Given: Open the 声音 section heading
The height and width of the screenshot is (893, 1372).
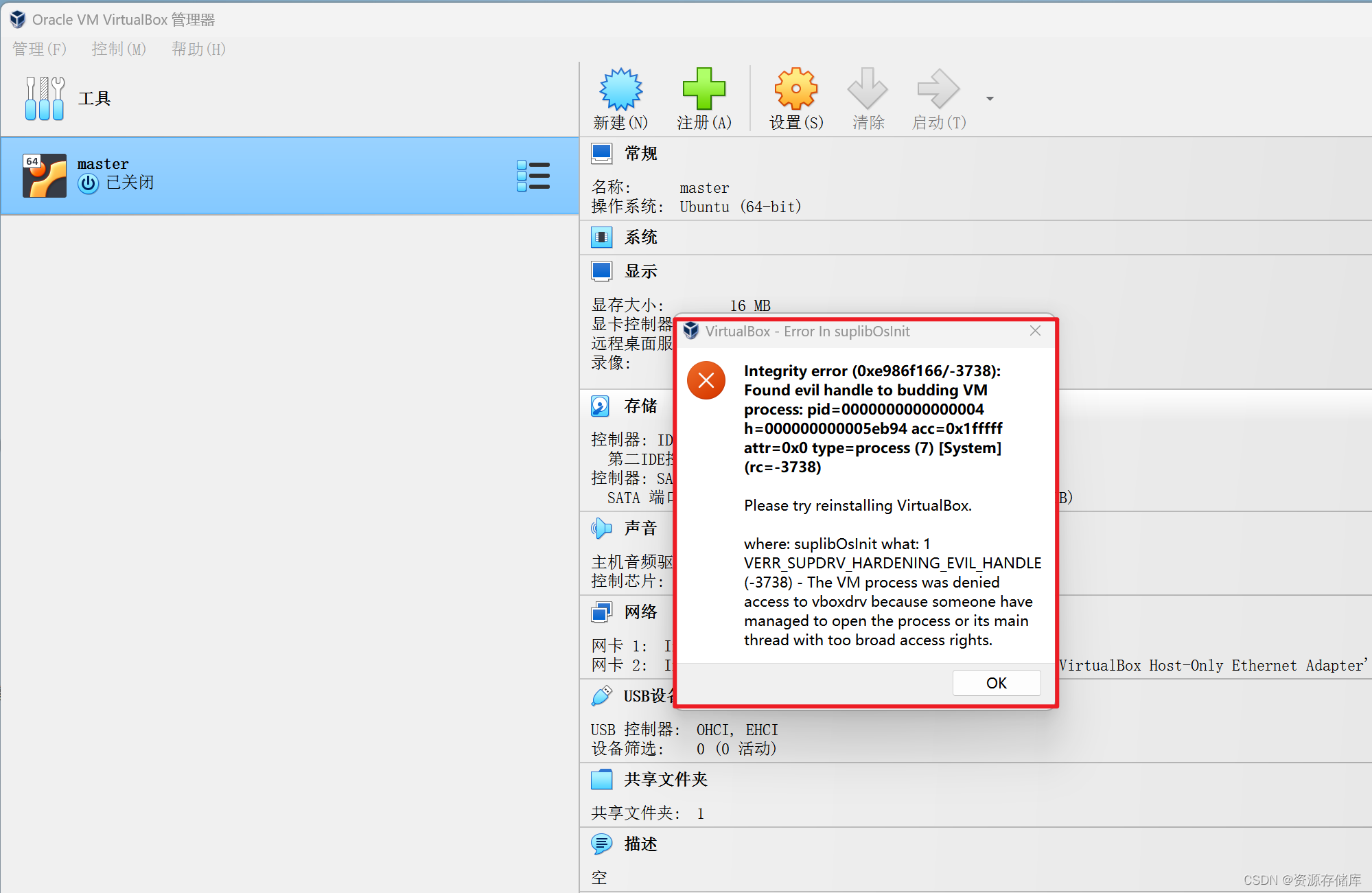Looking at the screenshot, I should point(640,528).
